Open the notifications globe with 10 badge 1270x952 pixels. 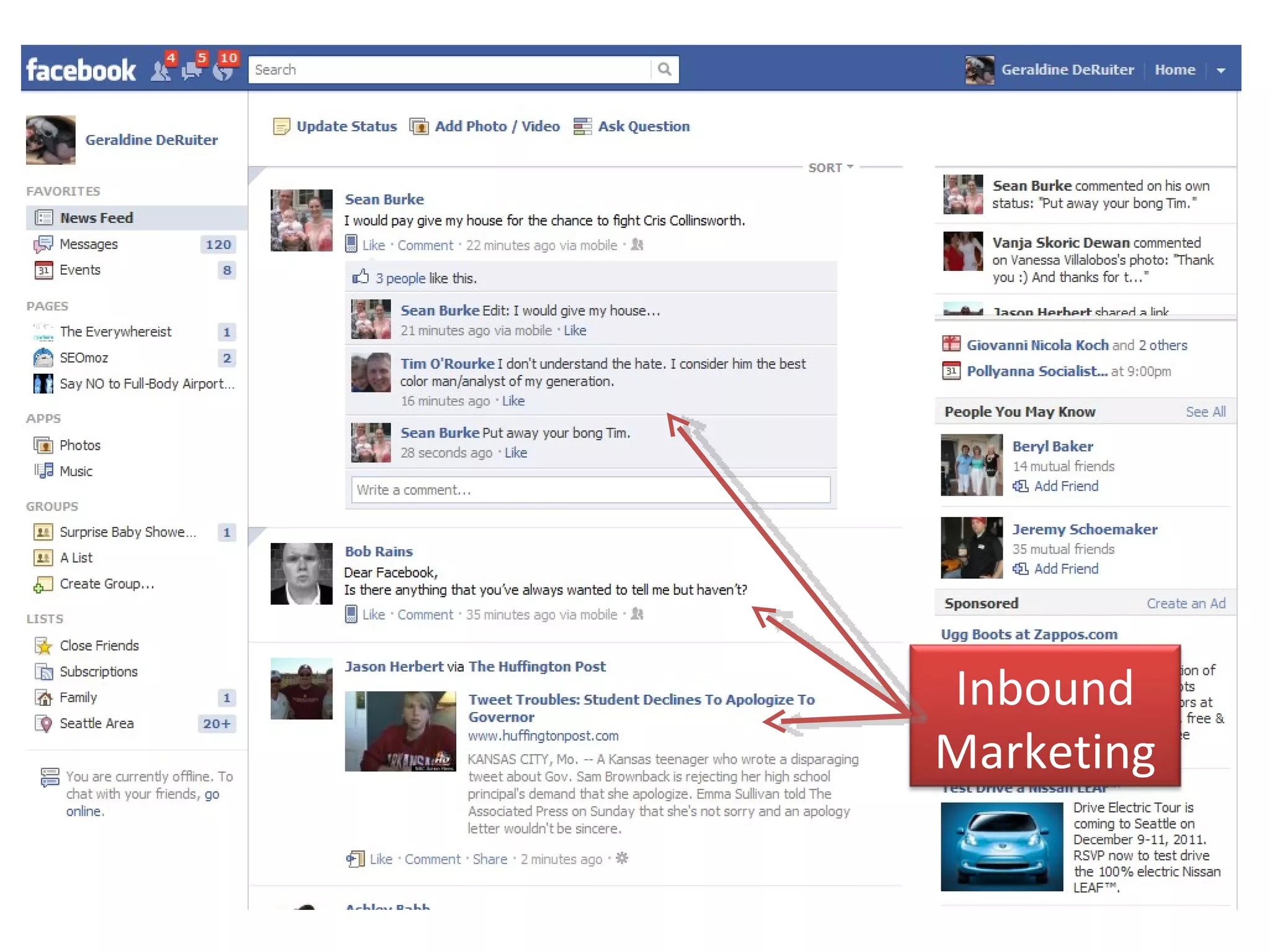tap(223, 70)
